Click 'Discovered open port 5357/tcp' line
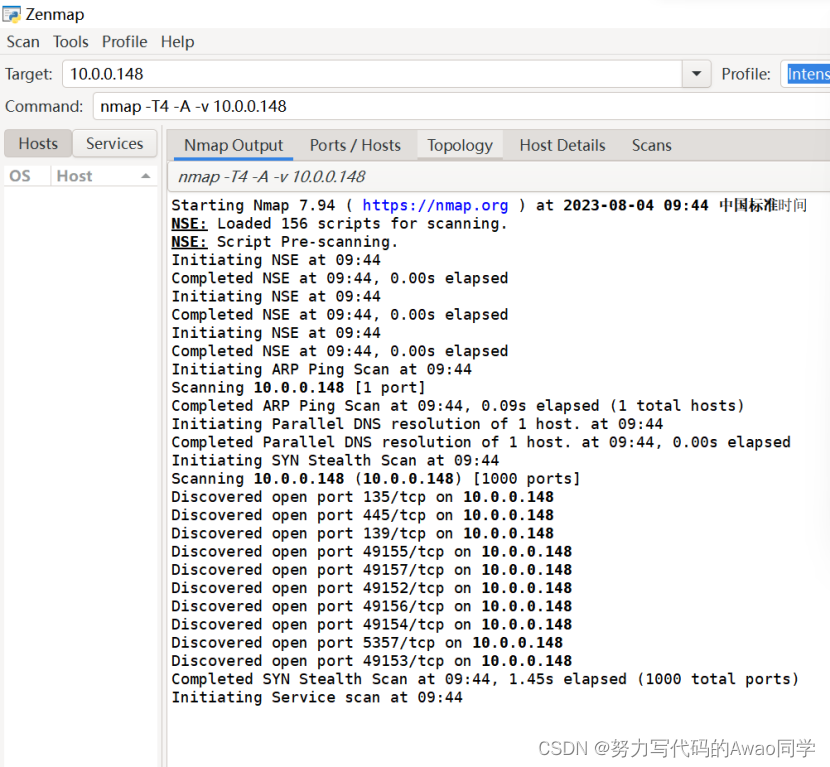830x767 pixels. tap(367, 643)
